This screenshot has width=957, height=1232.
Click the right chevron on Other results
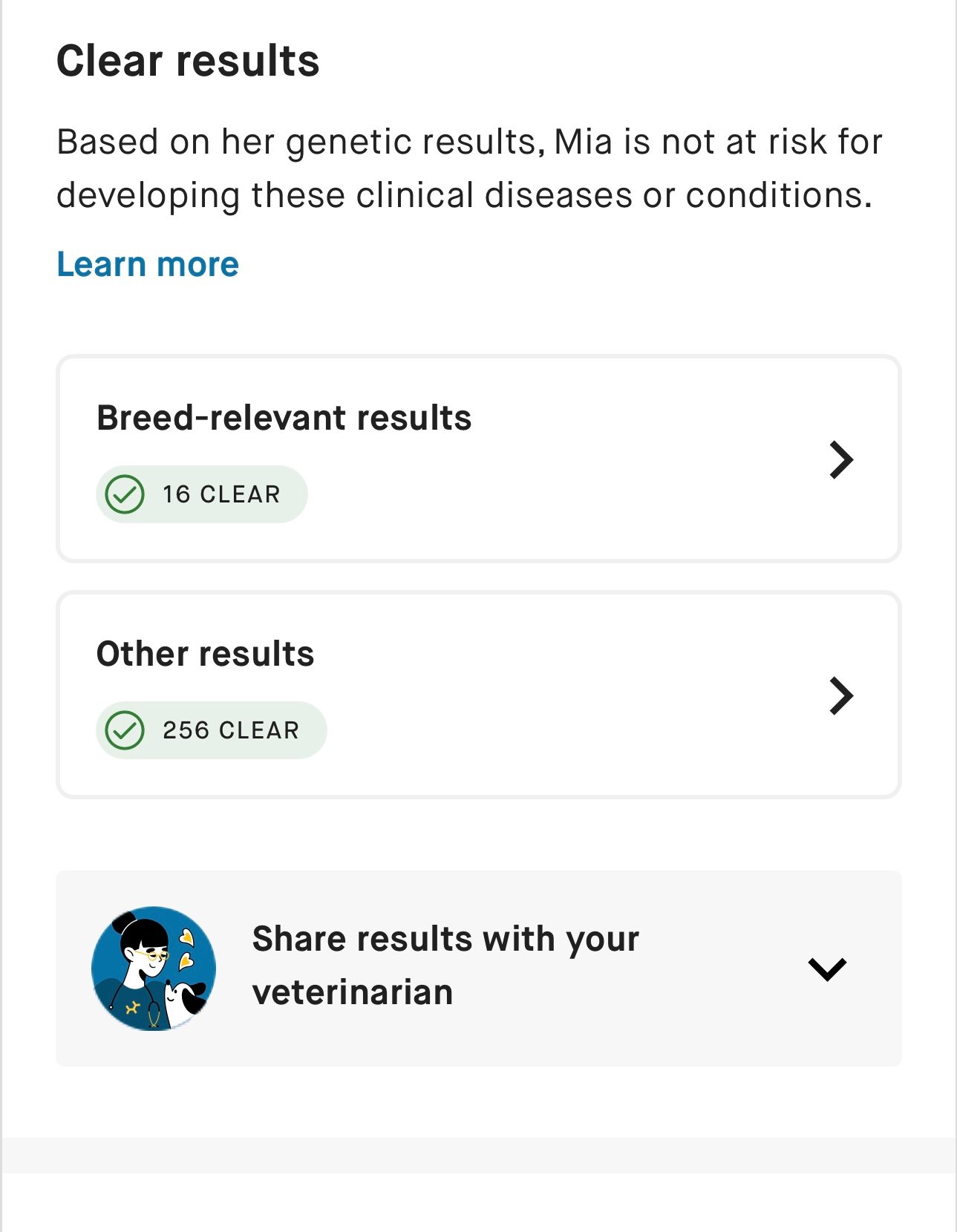(840, 696)
